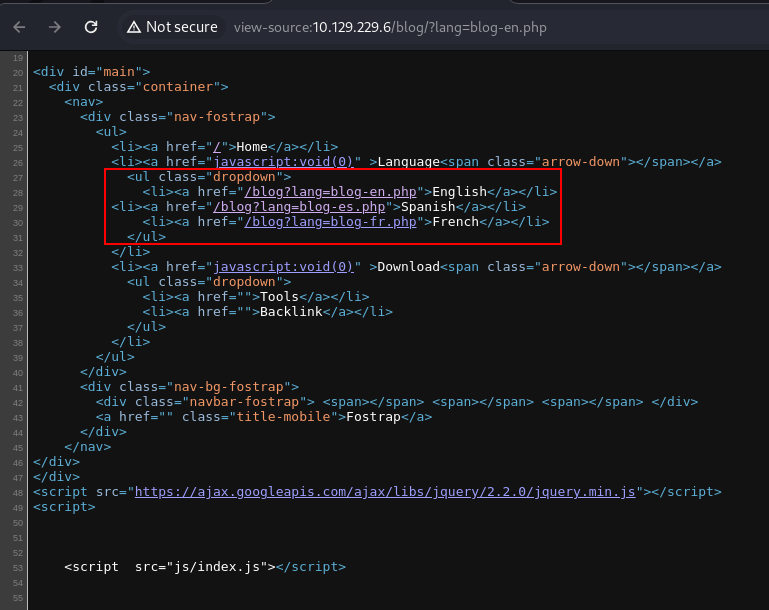This screenshot has width=769, height=610.
Task: Go back to the previous page
Action: [x=19, y=27]
